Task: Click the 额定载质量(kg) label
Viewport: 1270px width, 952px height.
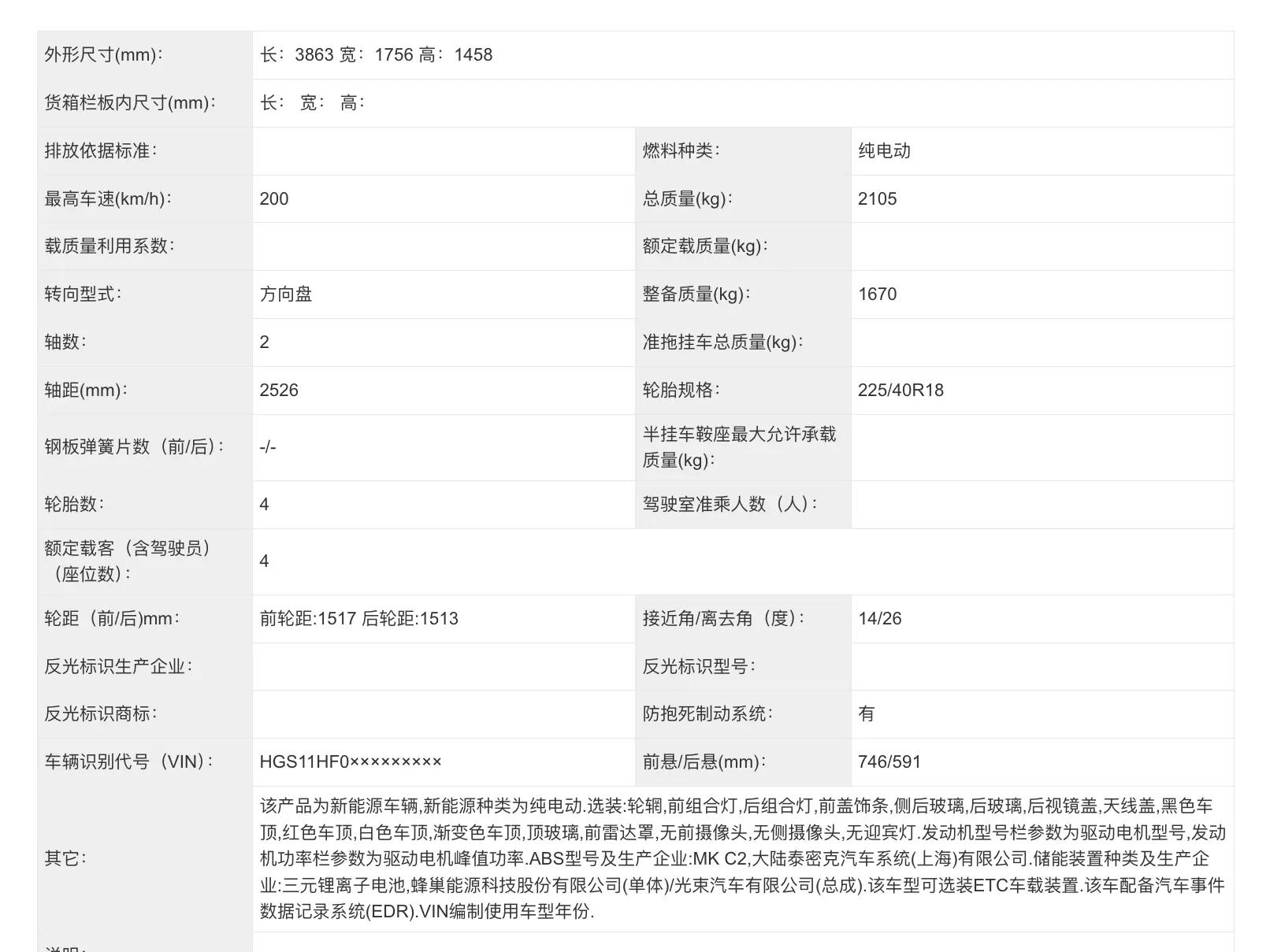Action: (705, 246)
